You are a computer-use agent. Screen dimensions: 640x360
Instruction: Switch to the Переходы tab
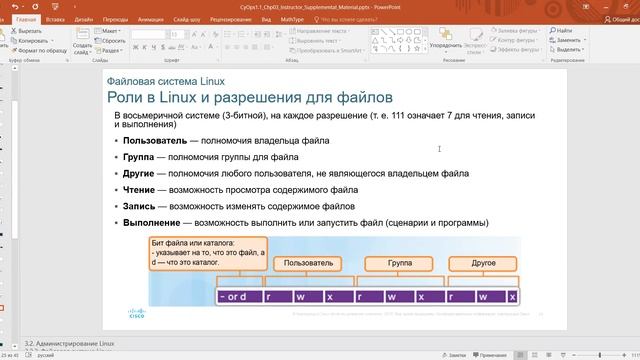pyautogui.click(x=115, y=19)
